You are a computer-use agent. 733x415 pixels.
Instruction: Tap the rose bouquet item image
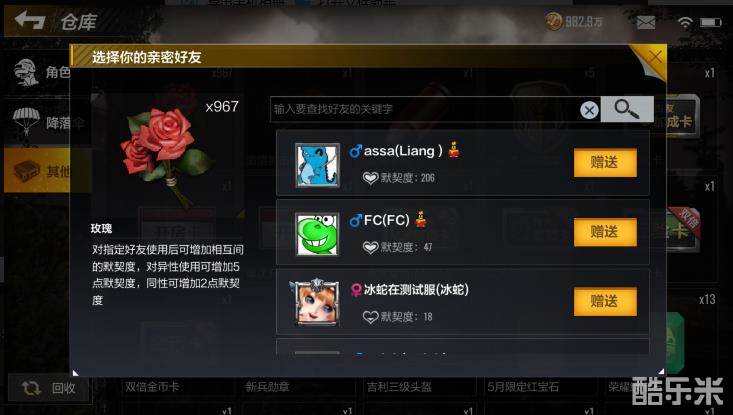[164, 154]
